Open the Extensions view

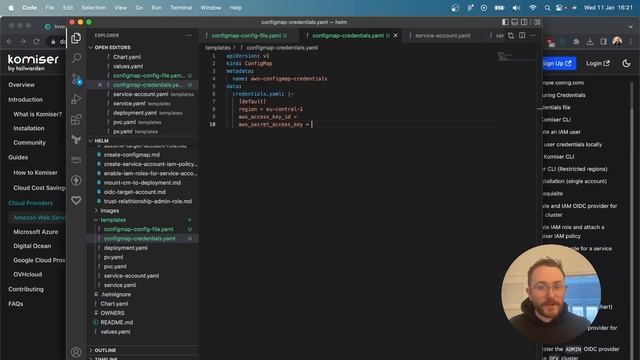click(x=76, y=120)
